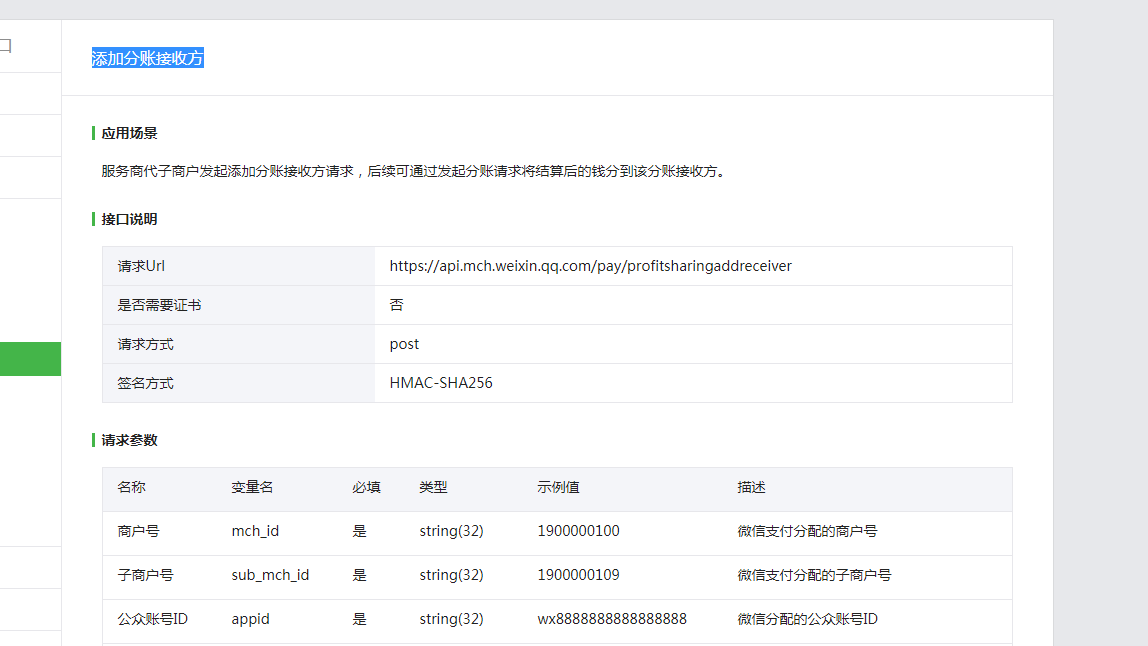Click the mch_id variable name cell
Screen dimensions: 1148x646
tap(255, 532)
